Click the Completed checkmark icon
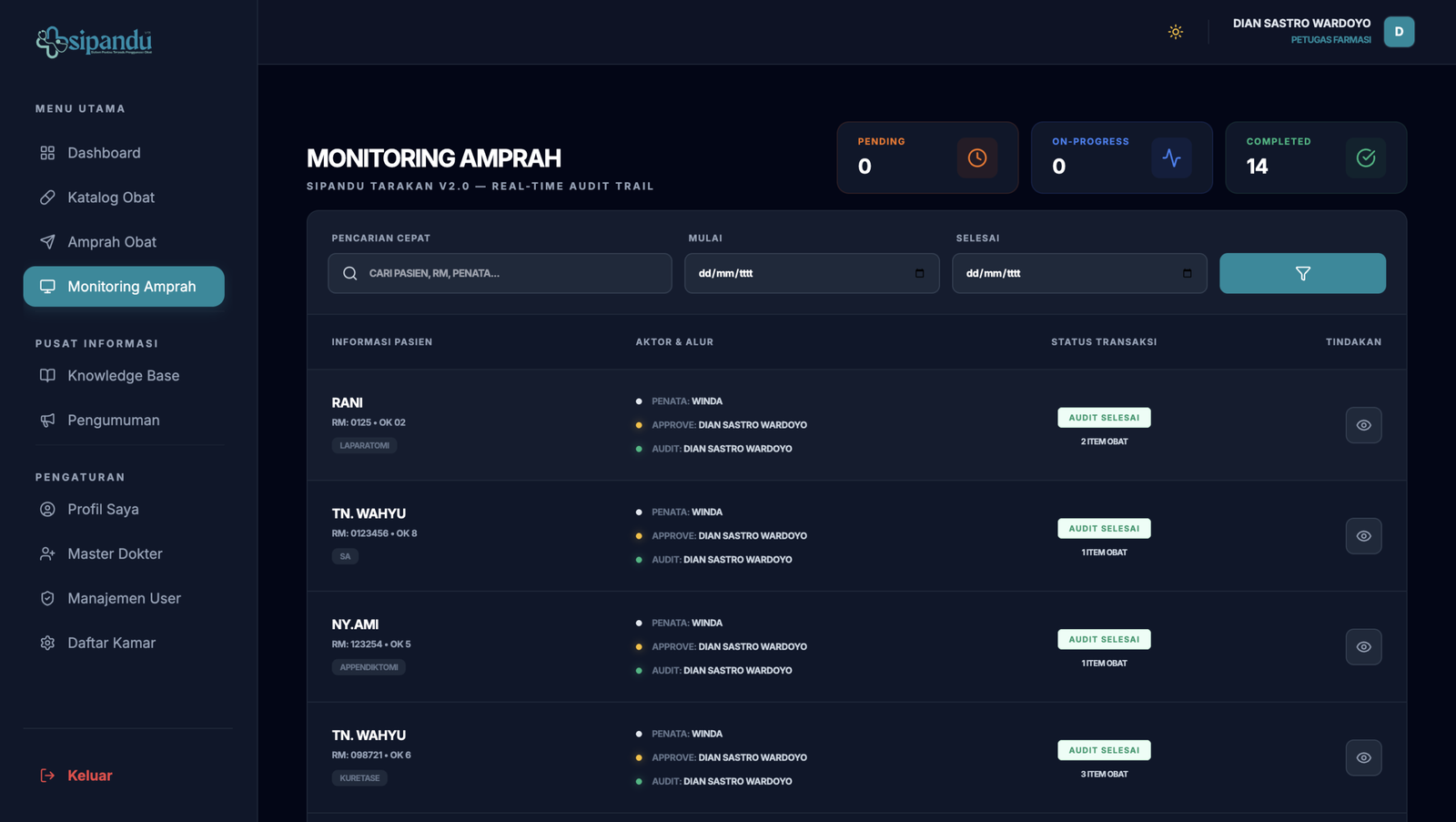The height and width of the screenshot is (822, 1456). coord(1366,158)
